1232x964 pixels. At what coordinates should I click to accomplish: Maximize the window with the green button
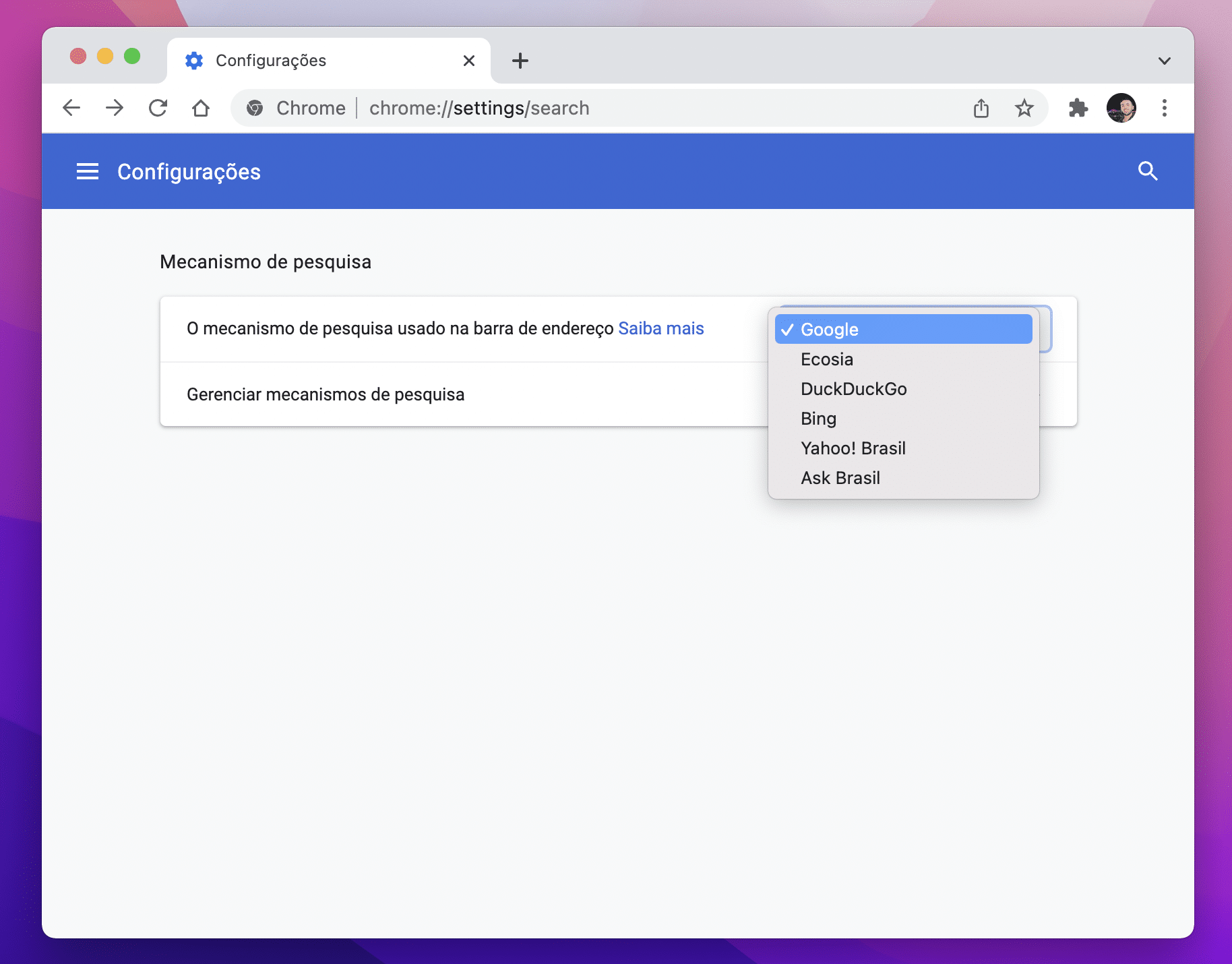pyautogui.click(x=132, y=56)
